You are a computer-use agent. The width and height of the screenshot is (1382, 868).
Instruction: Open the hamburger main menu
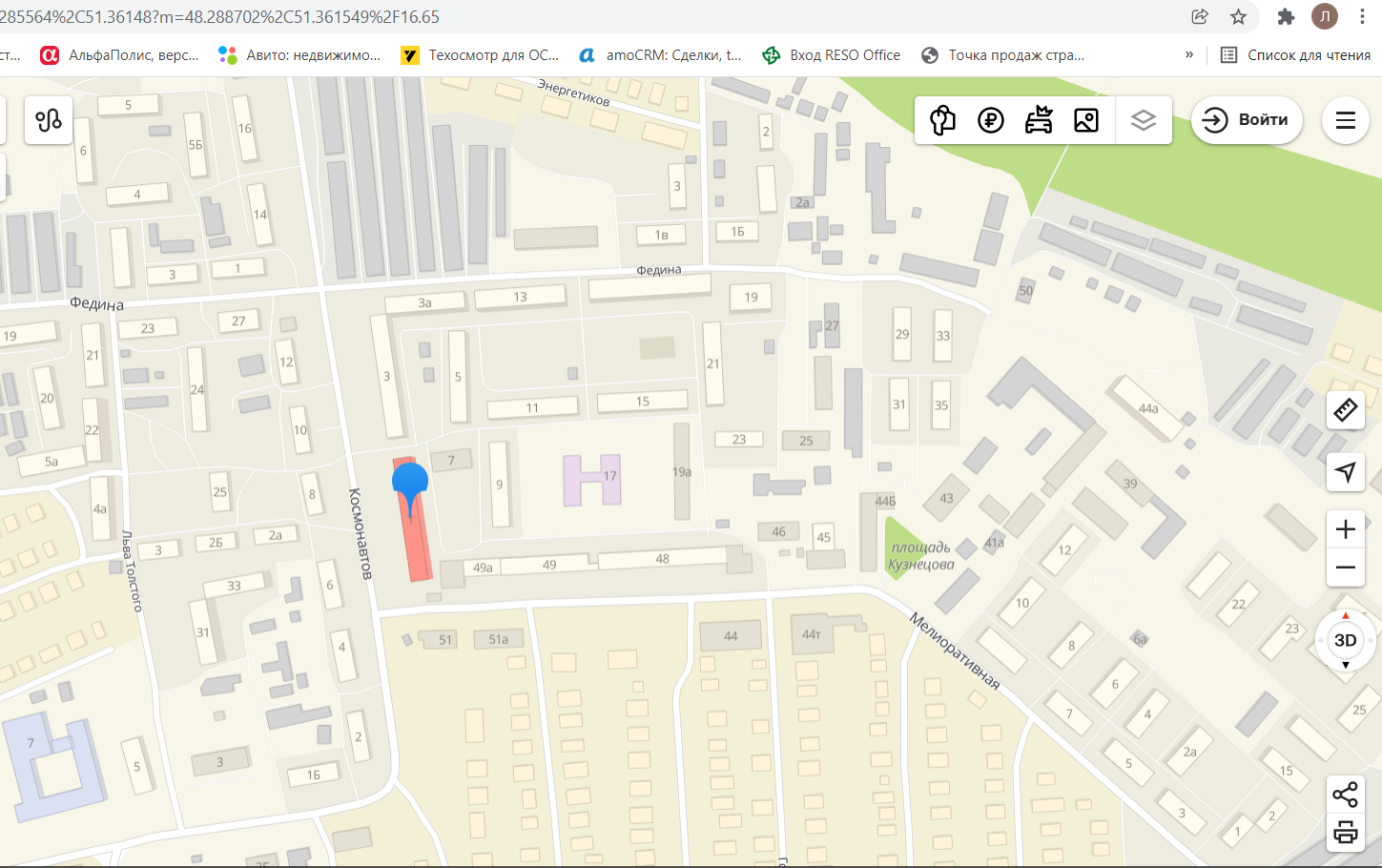tap(1346, 120)
